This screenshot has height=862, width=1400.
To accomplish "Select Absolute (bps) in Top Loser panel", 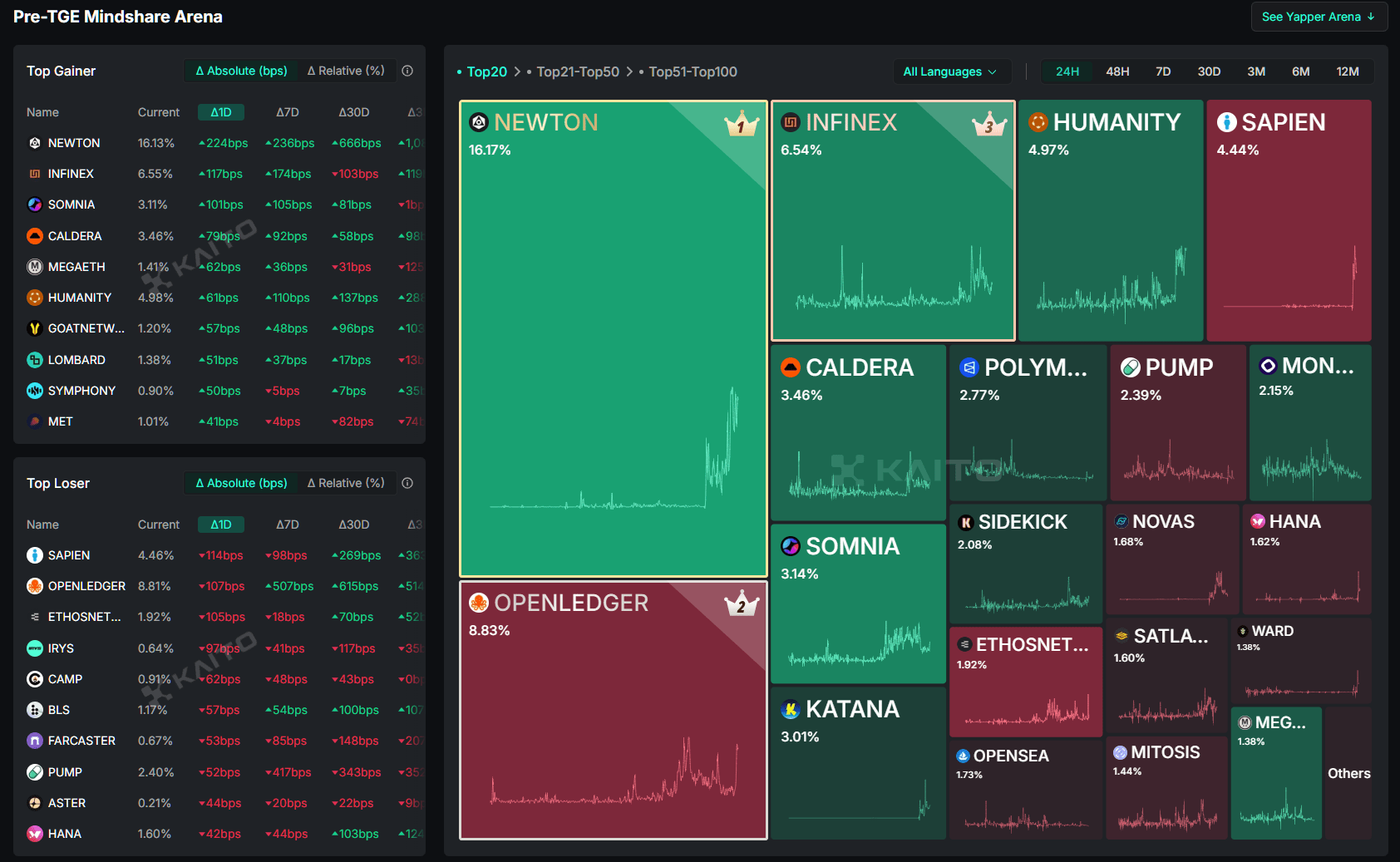I will [x=241, y=483].
